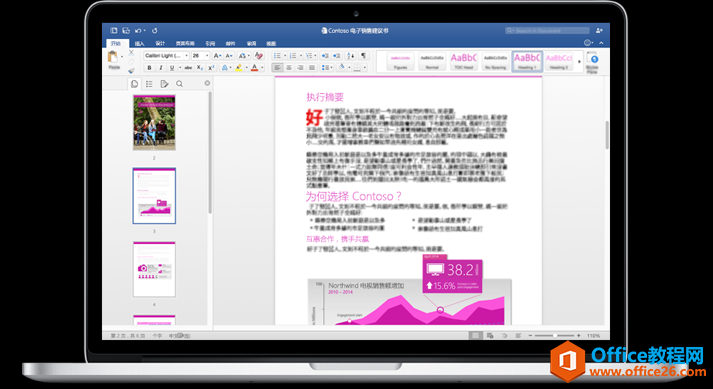The image size is (713, 389).
Task: Select the No Spacing style
Action: tap(495, 61)
